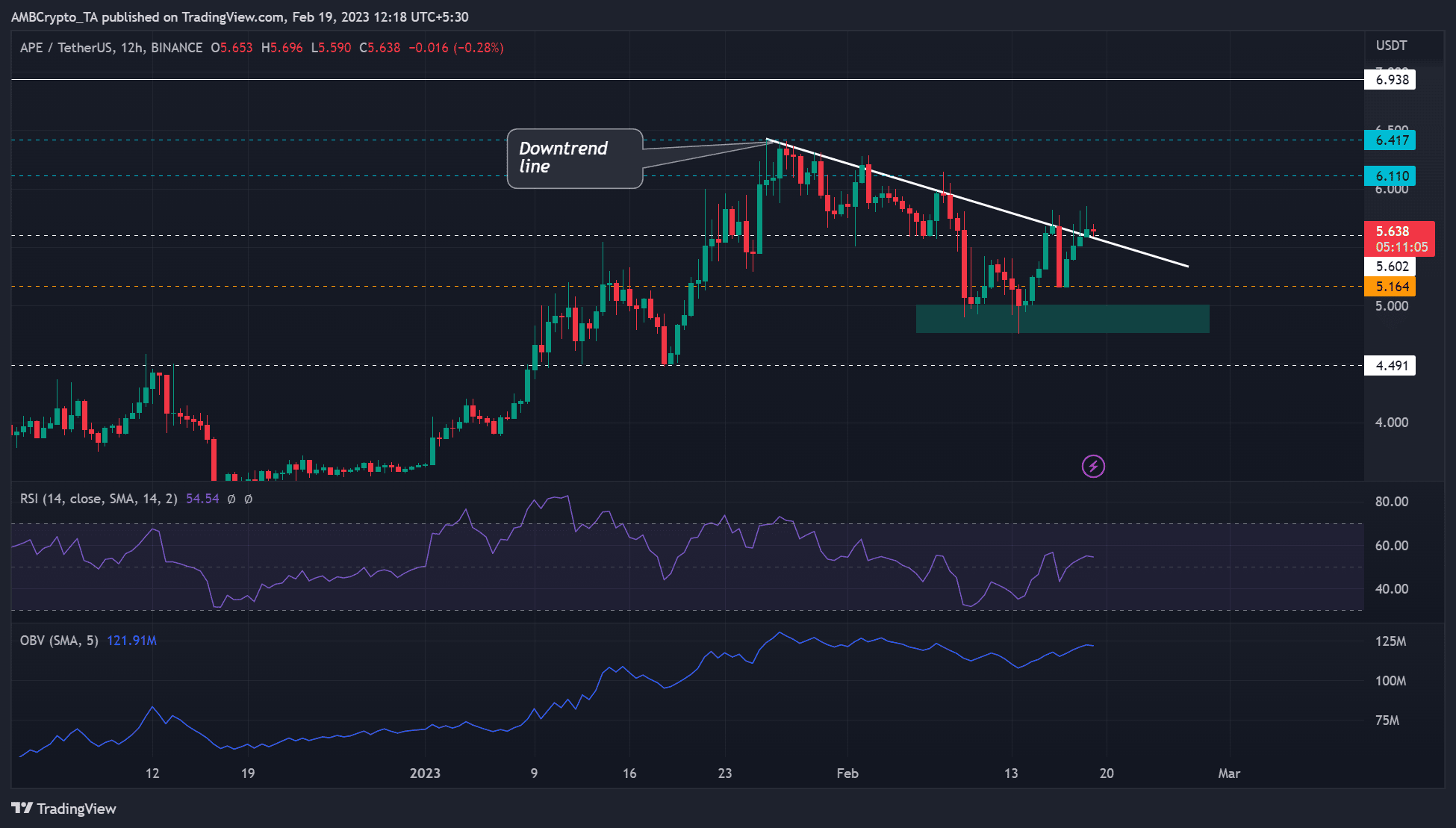Click the AMBCrypto_TA author name in the header
This screenshot has height=828, width=1456.
click(56, 16)
